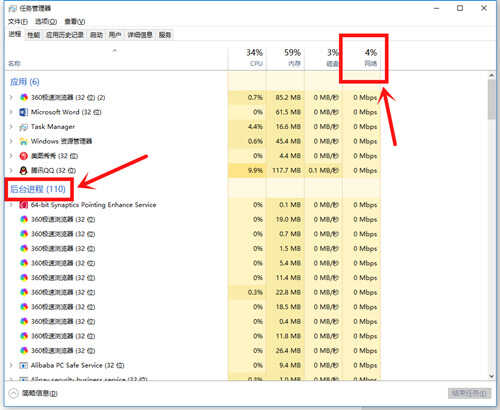
Task: Expand the Task Manager row chevron
Action: tap(11, 127)
